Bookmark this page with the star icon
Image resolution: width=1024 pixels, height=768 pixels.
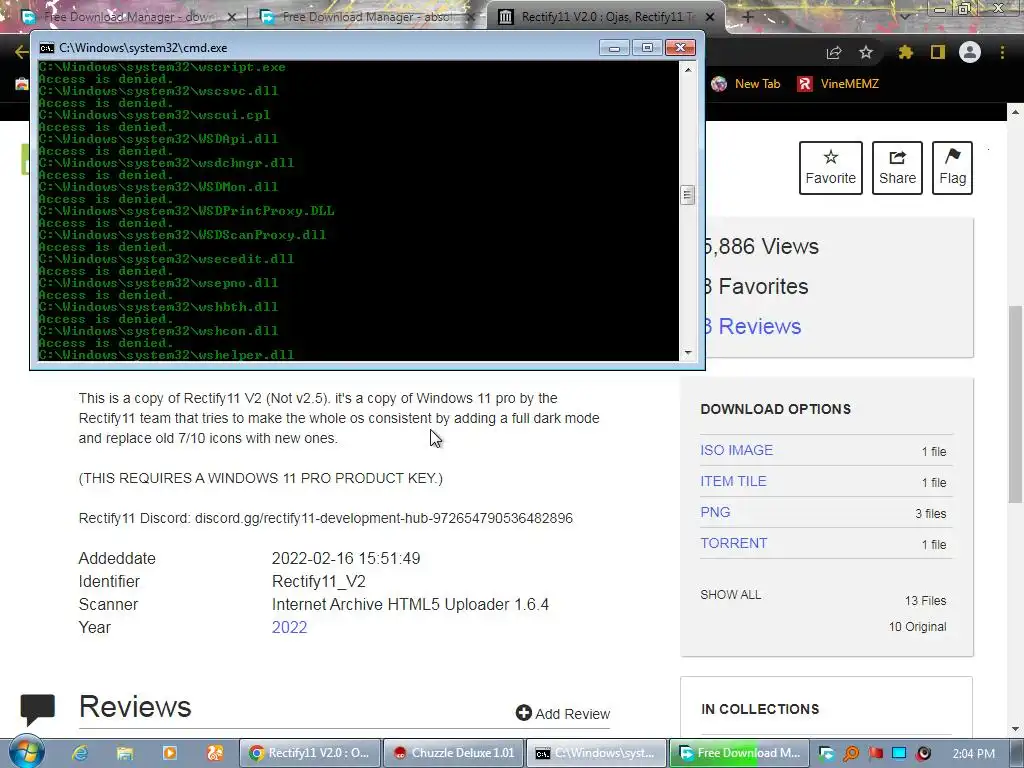click(x=866, y=52)
